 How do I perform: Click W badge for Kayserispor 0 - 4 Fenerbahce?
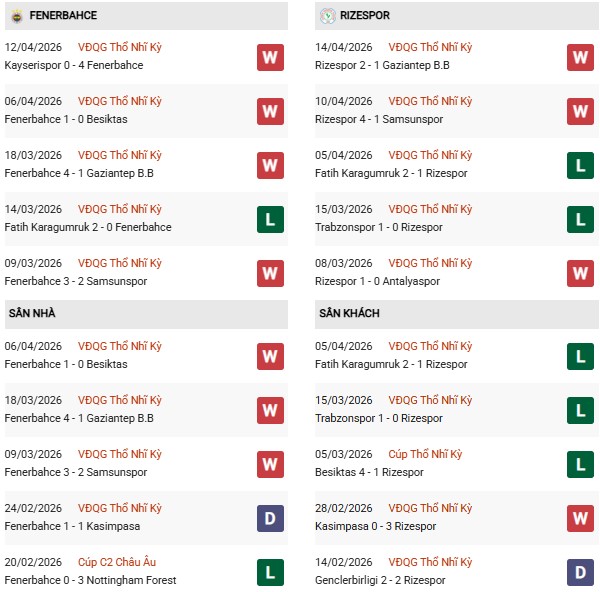tap(270, 57)
